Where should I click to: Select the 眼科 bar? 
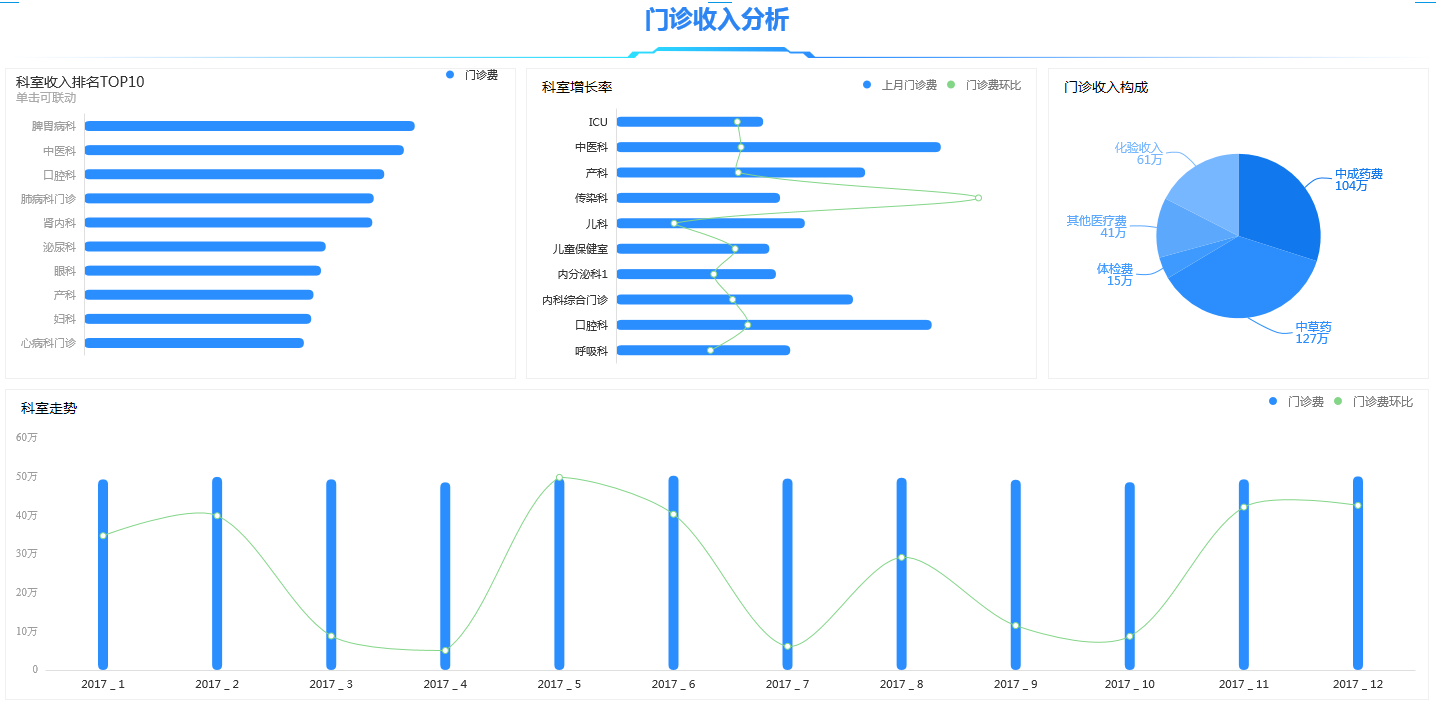[x=202, y=270]
